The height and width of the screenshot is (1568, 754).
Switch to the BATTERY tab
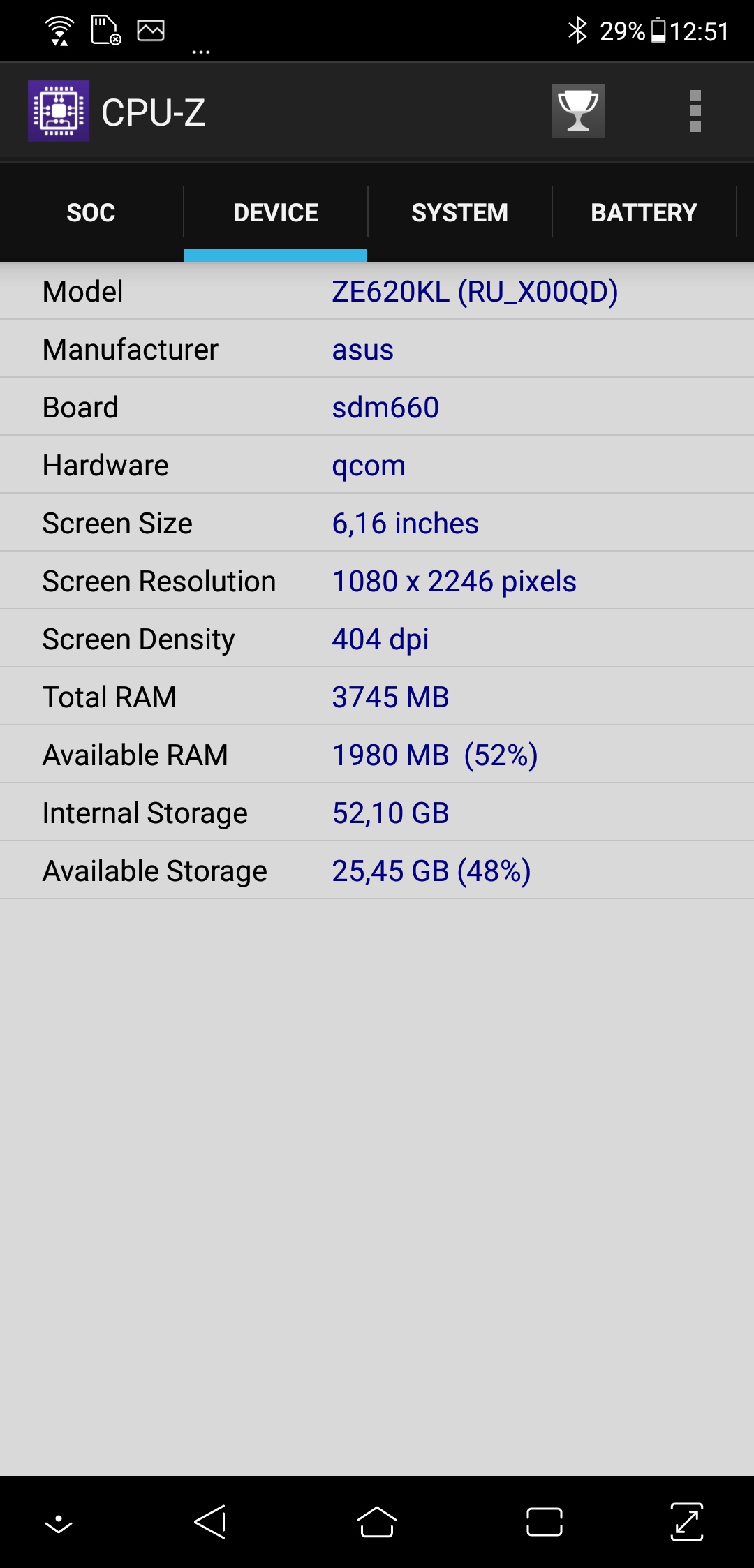pyautogui.click(x=644, y=212)
